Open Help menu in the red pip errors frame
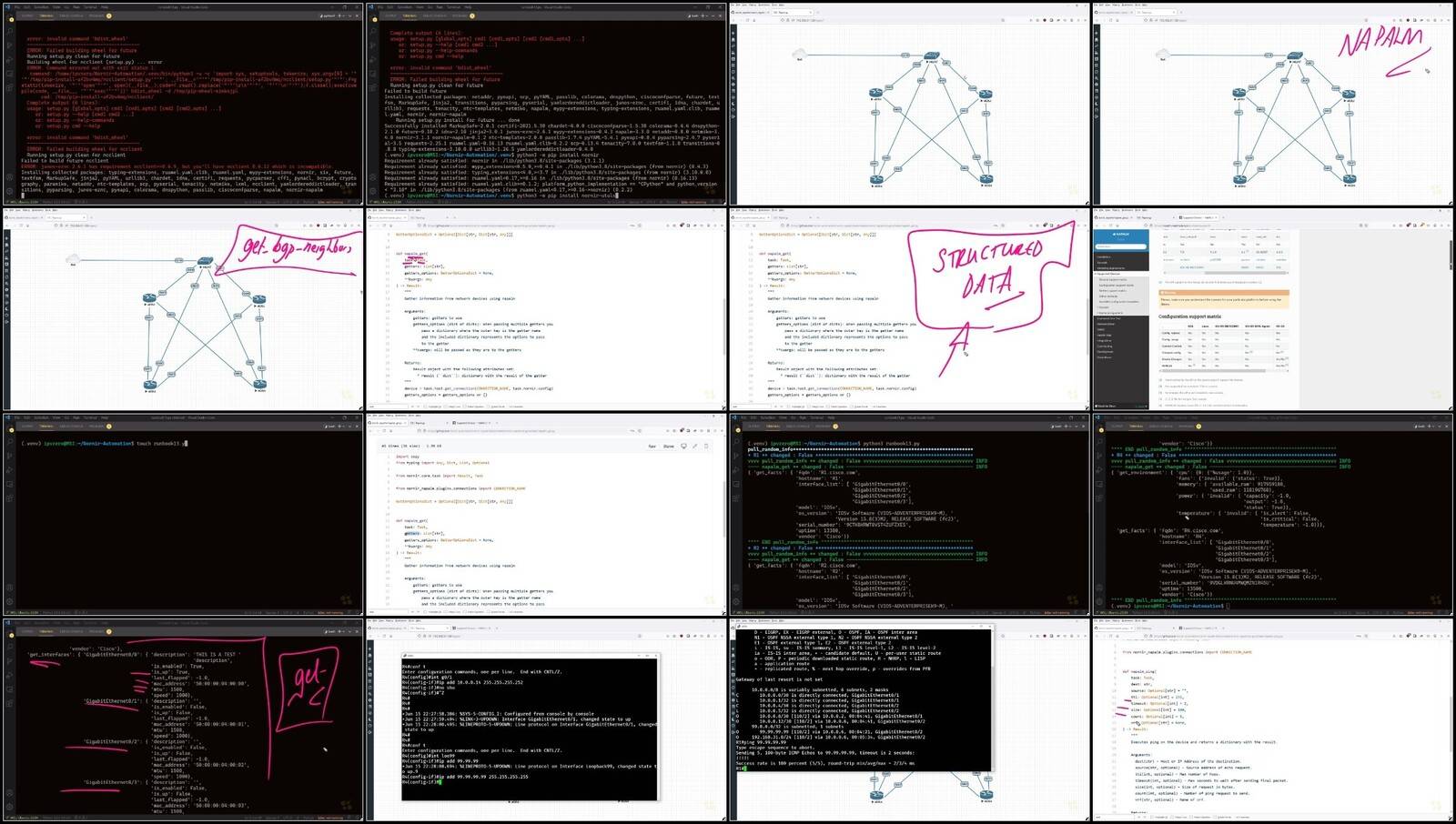The height and width of the screenshot is (824, 1456). click(105, 6)
